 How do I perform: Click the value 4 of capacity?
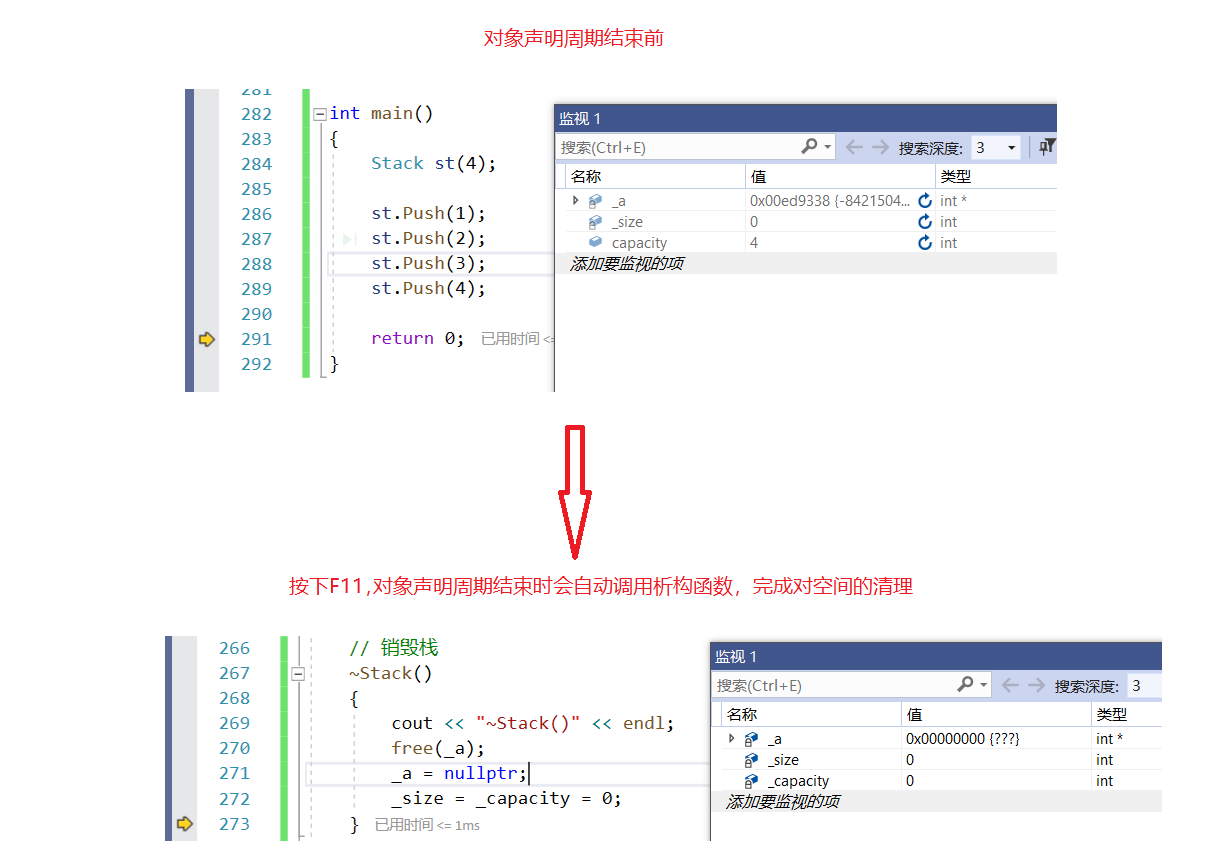(754, 243)
